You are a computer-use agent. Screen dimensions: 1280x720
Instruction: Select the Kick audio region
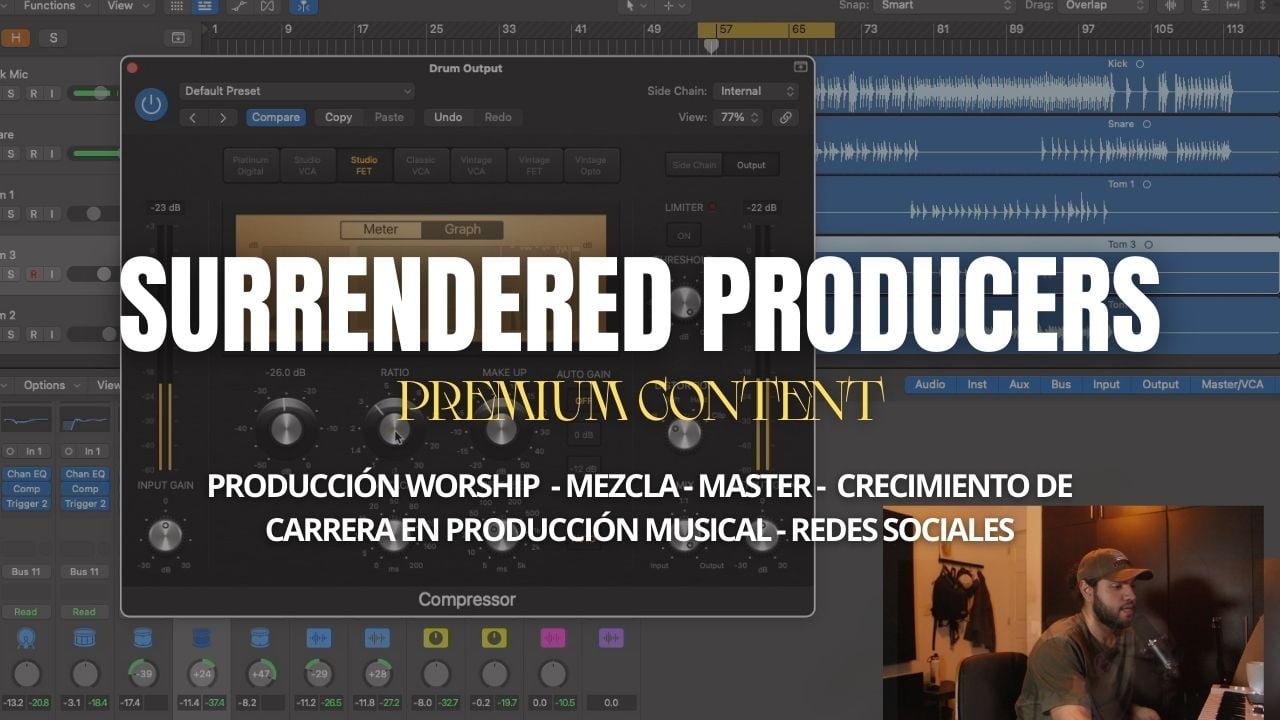pos(1047,86)
